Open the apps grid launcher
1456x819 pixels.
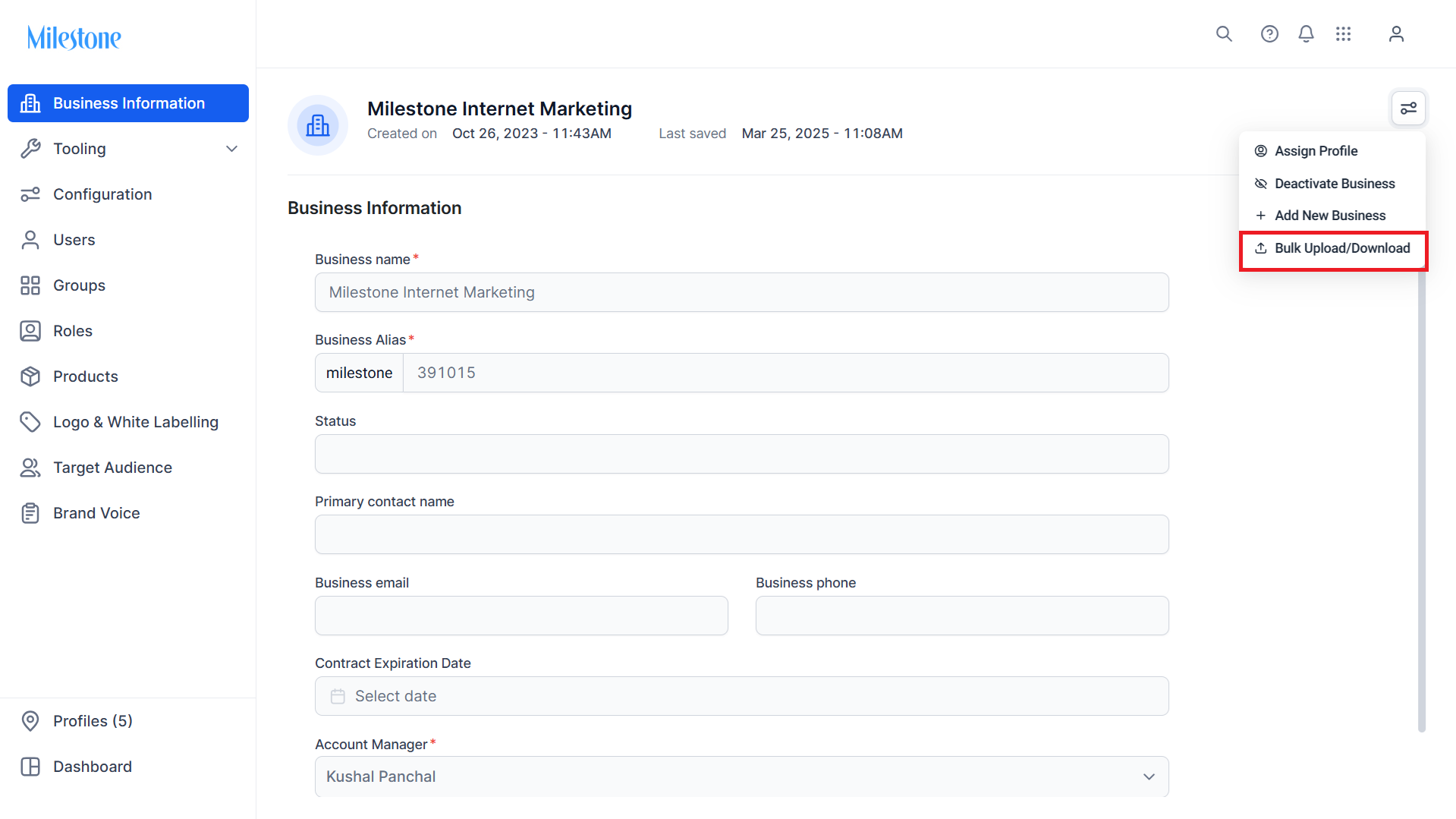tap(1344, 34)
